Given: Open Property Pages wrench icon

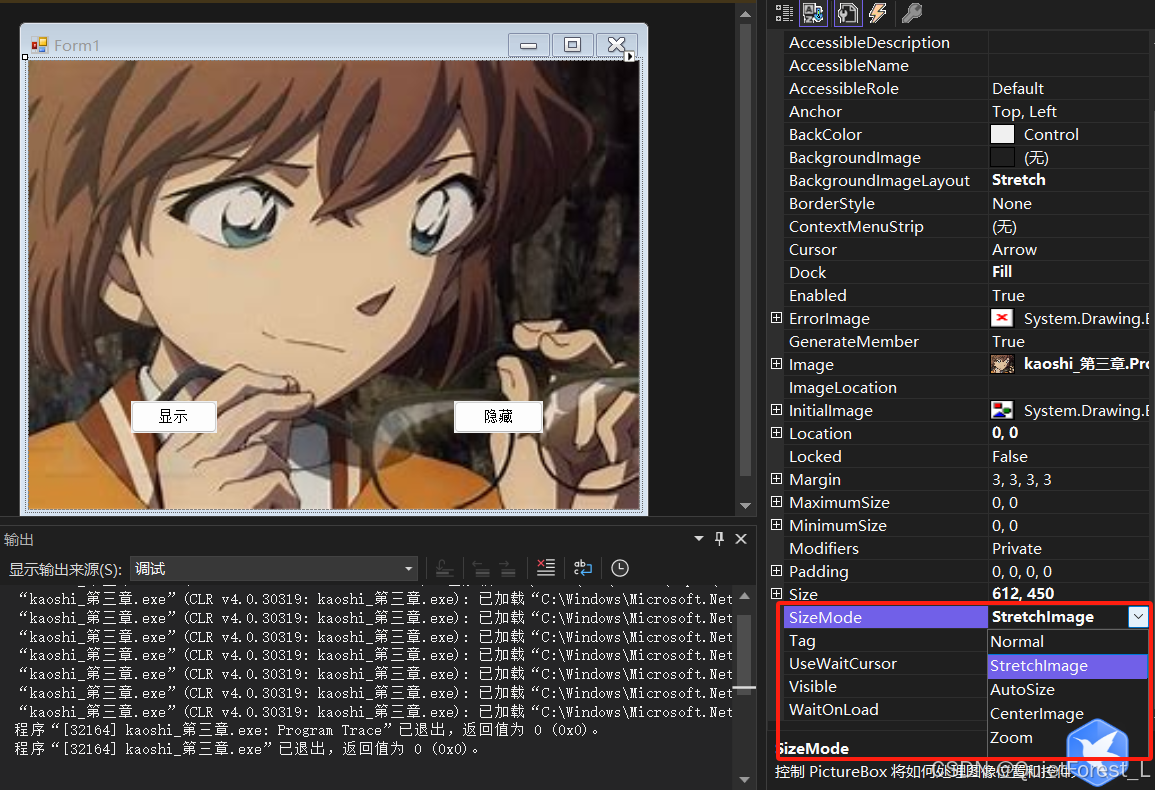Looking at the screenshot, I should click(912, 13).
